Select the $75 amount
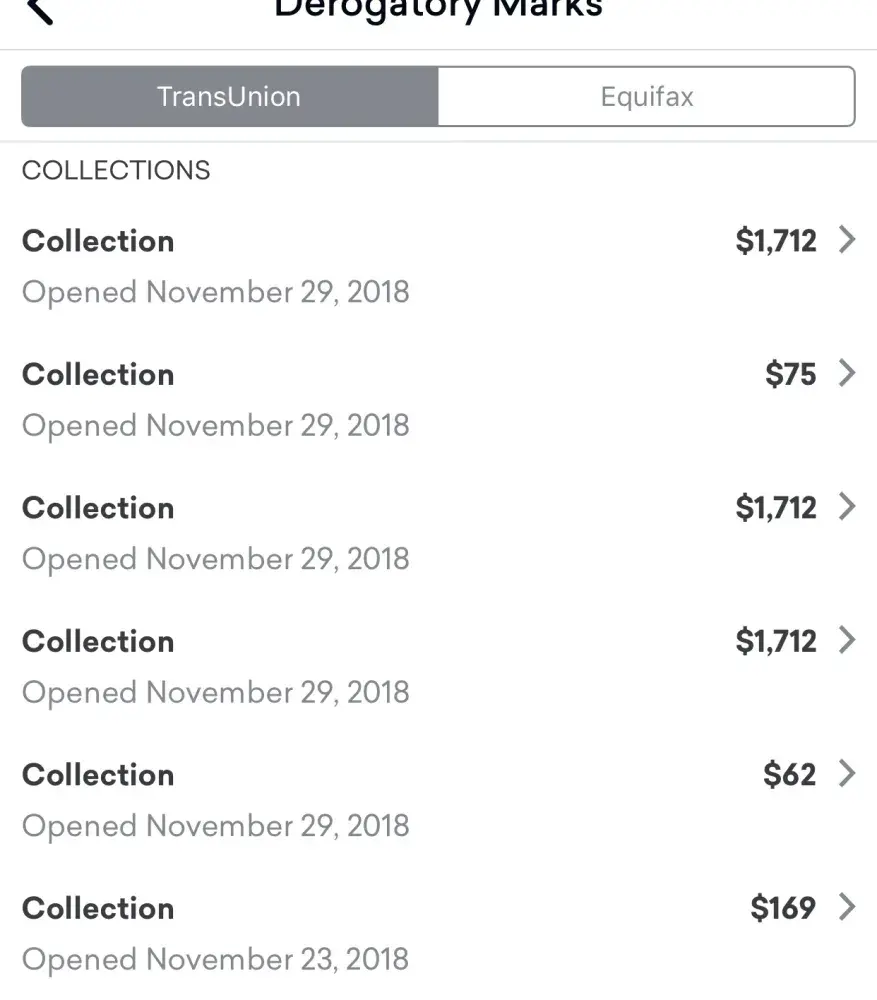The height and width of the screenshot is (1000, 877). pos(790,374)
